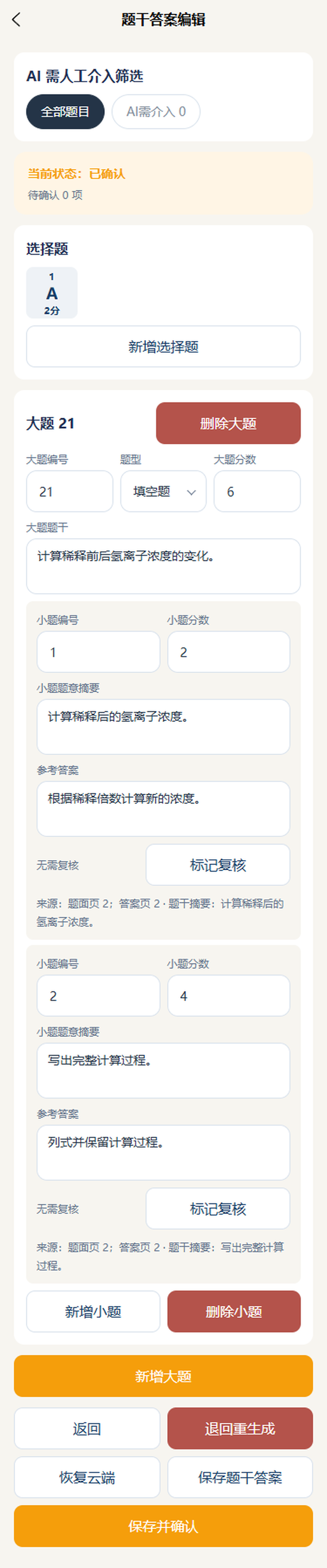Edit the 大题分数 field showing 6
Viewport: 327px width, 1568px height.
point(257,491)
